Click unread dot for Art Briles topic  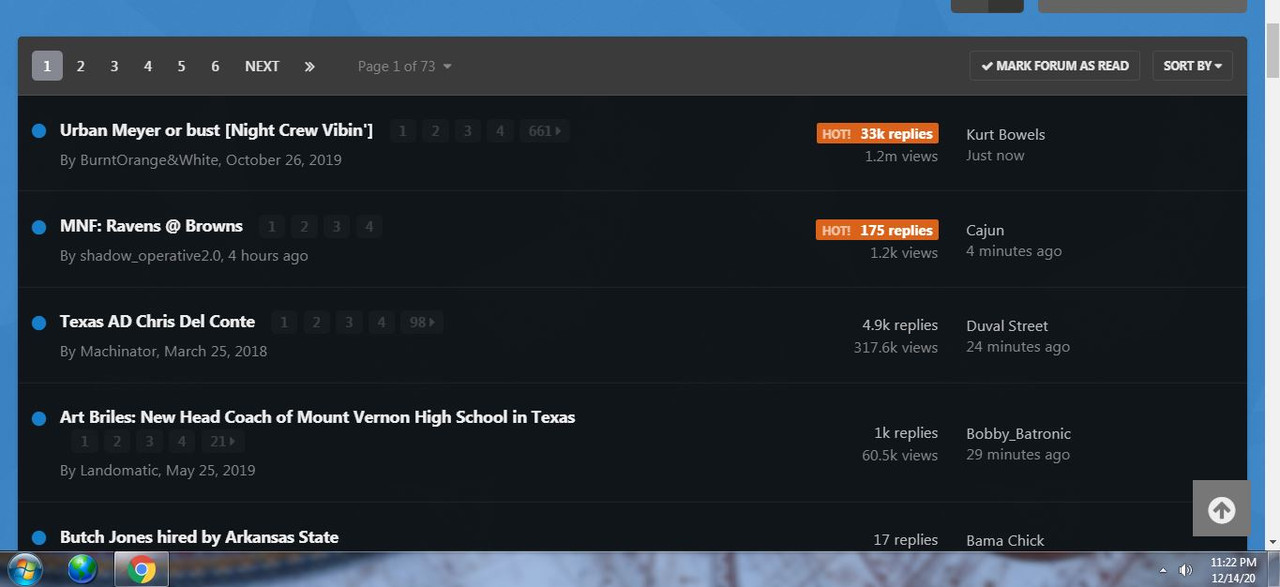(39, 419)
